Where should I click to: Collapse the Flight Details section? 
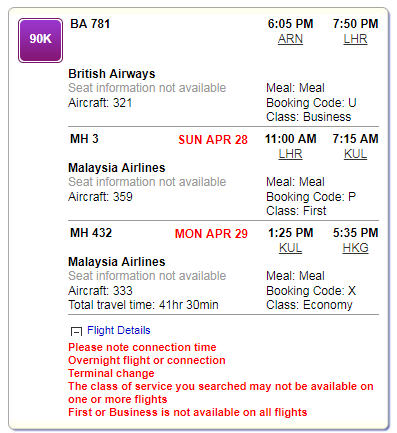(x=76, y=331)
